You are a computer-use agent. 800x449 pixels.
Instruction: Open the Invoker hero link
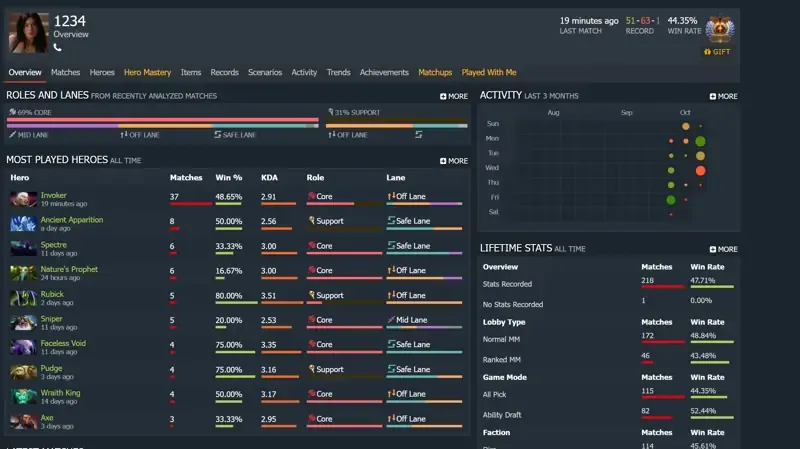(54, 195)
